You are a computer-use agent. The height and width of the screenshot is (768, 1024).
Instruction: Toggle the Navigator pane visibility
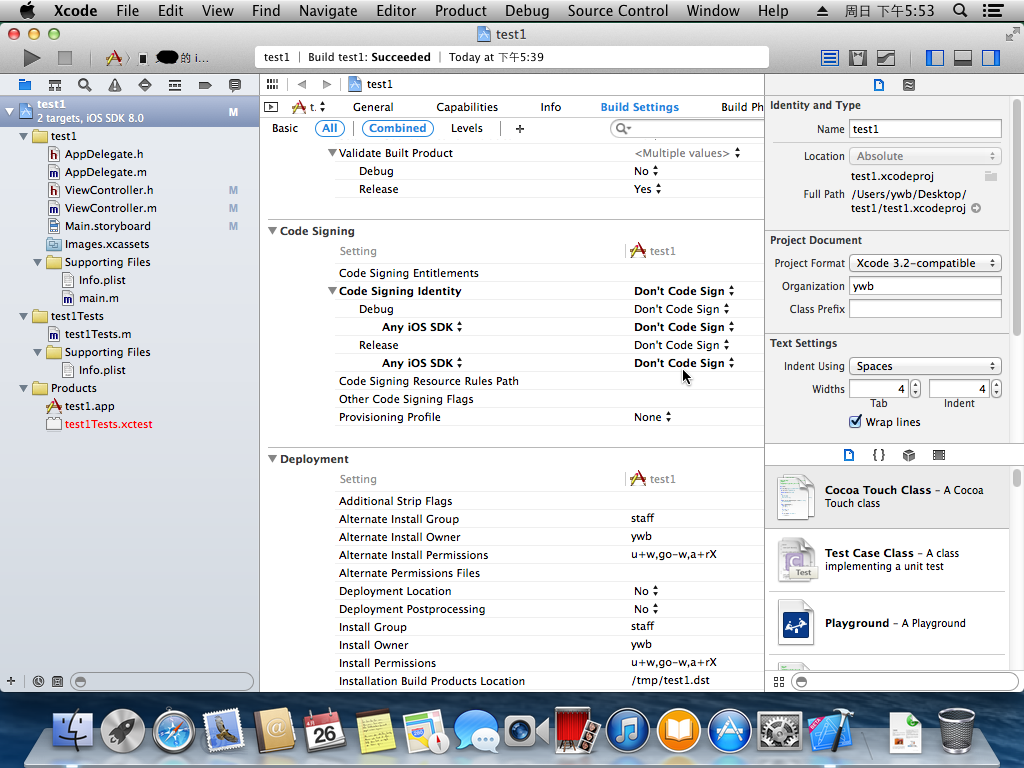[x=935, y=58]
